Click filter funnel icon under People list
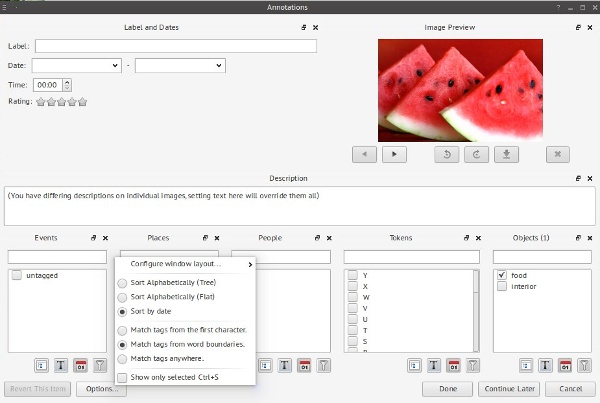Viewport: 600px width, 403px height. (x=323, y=365)
